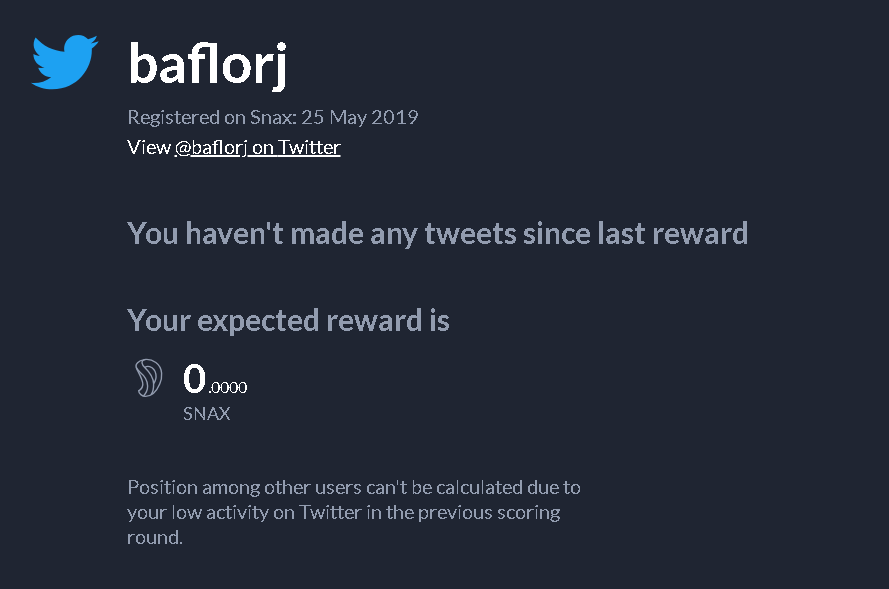Click the .0000 decimal reward digits

[x=228, y=387]
